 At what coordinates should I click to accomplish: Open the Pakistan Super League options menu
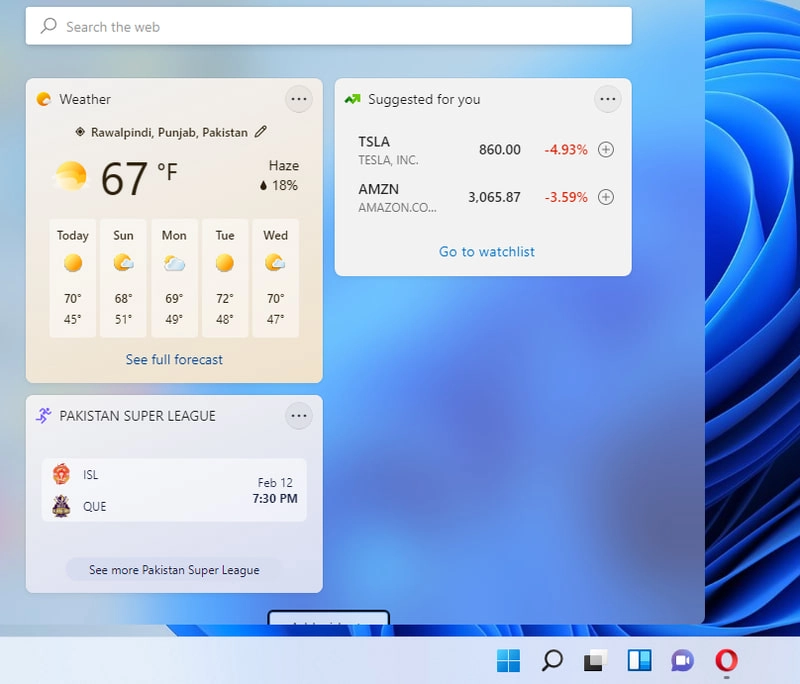(298, 416)
